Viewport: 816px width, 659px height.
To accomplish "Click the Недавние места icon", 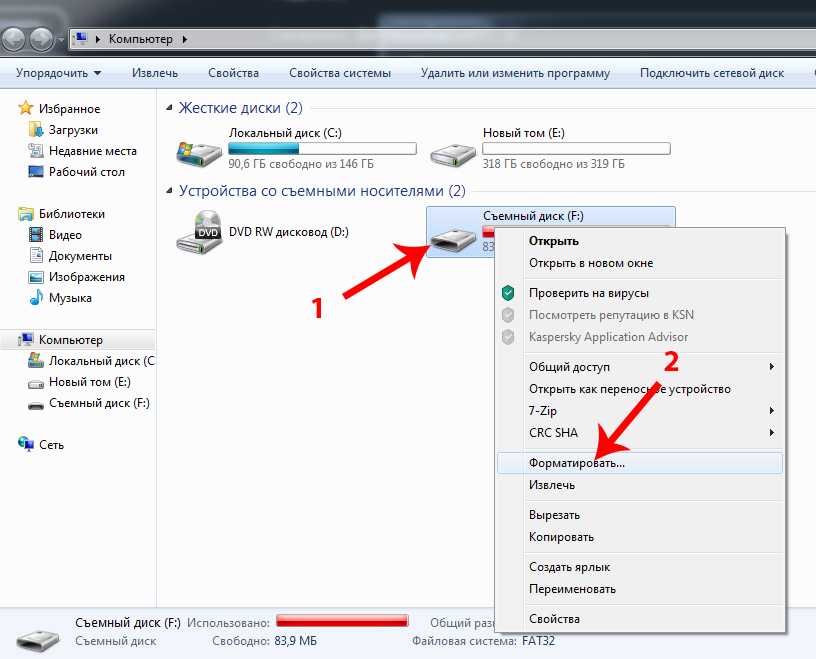I will (36, 150).
